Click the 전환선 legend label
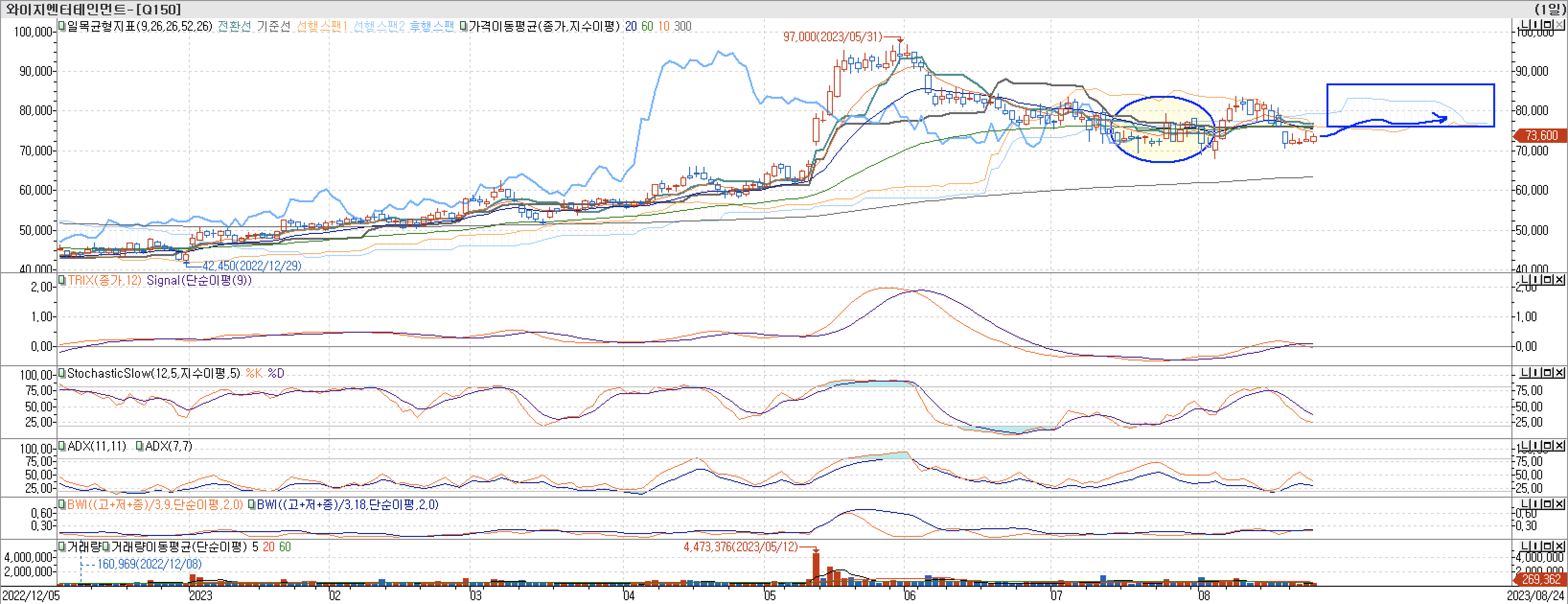 [x=234, y=26]
